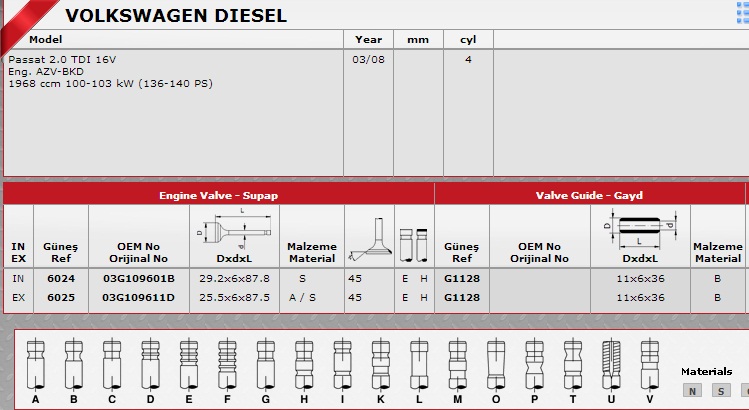
Task: Select valve stem type M icon
Action: point(457,363)
